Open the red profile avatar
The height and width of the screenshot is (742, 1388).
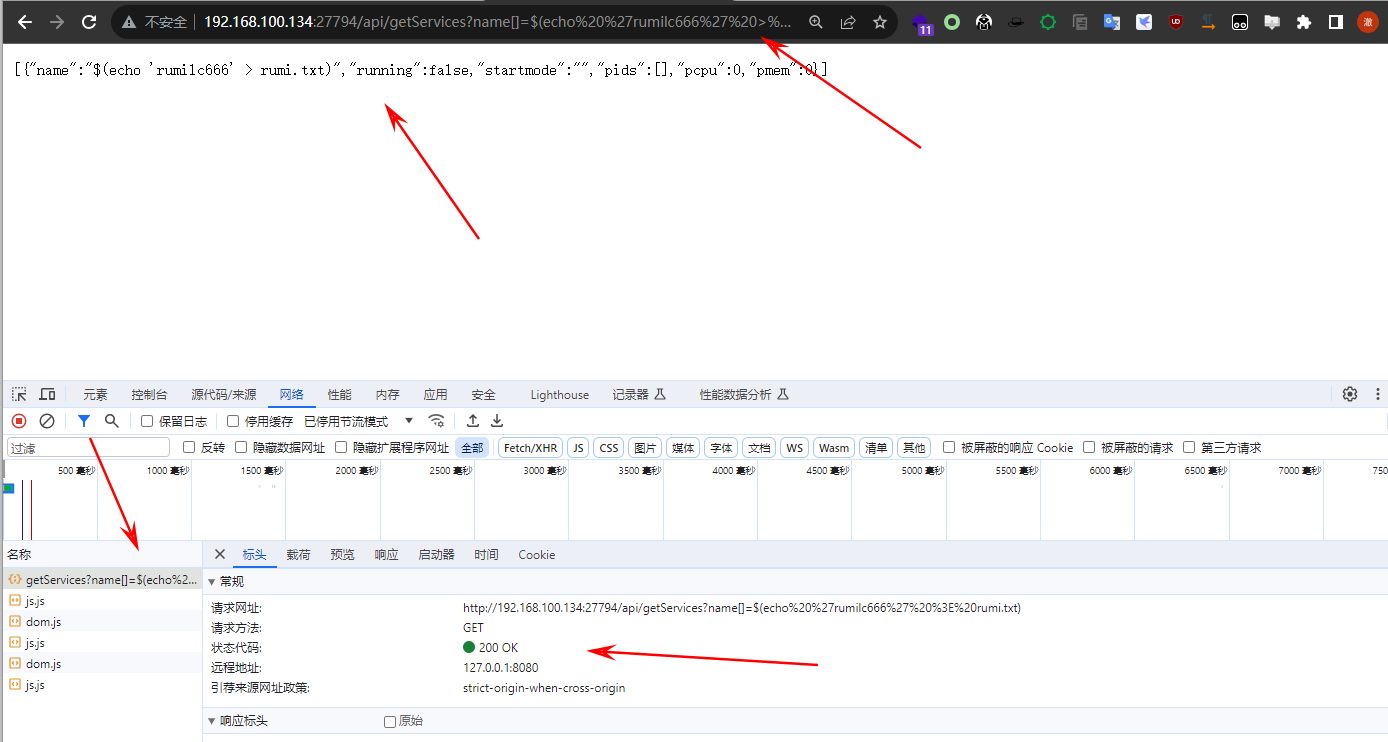pyautogui.click(x=1367, y=21)
